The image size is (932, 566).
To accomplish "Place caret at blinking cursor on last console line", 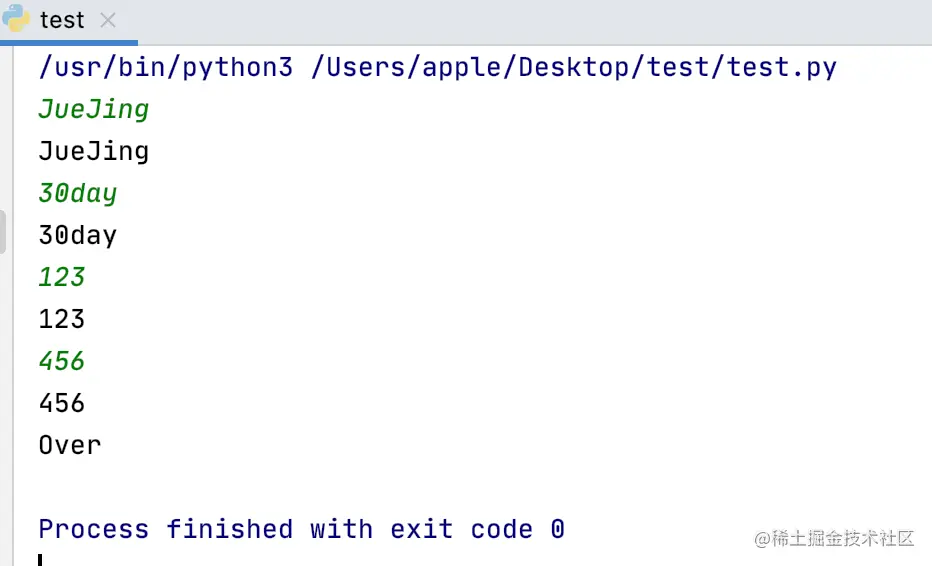I will pos(41,560).
